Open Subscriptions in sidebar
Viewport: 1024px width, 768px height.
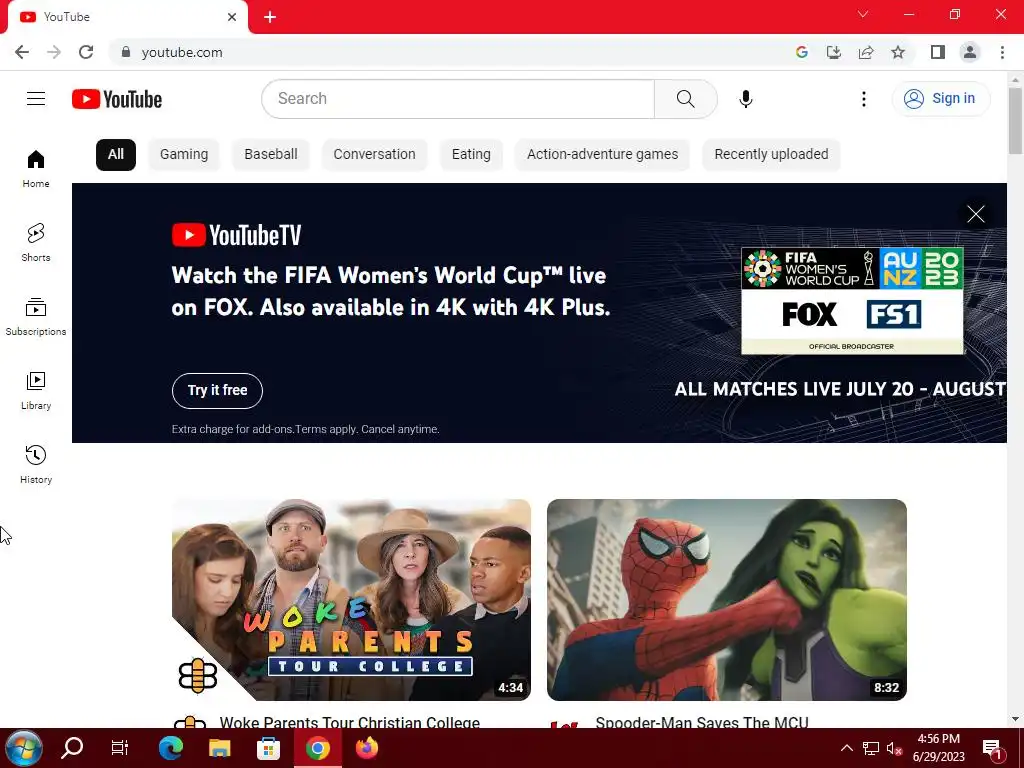36,317
